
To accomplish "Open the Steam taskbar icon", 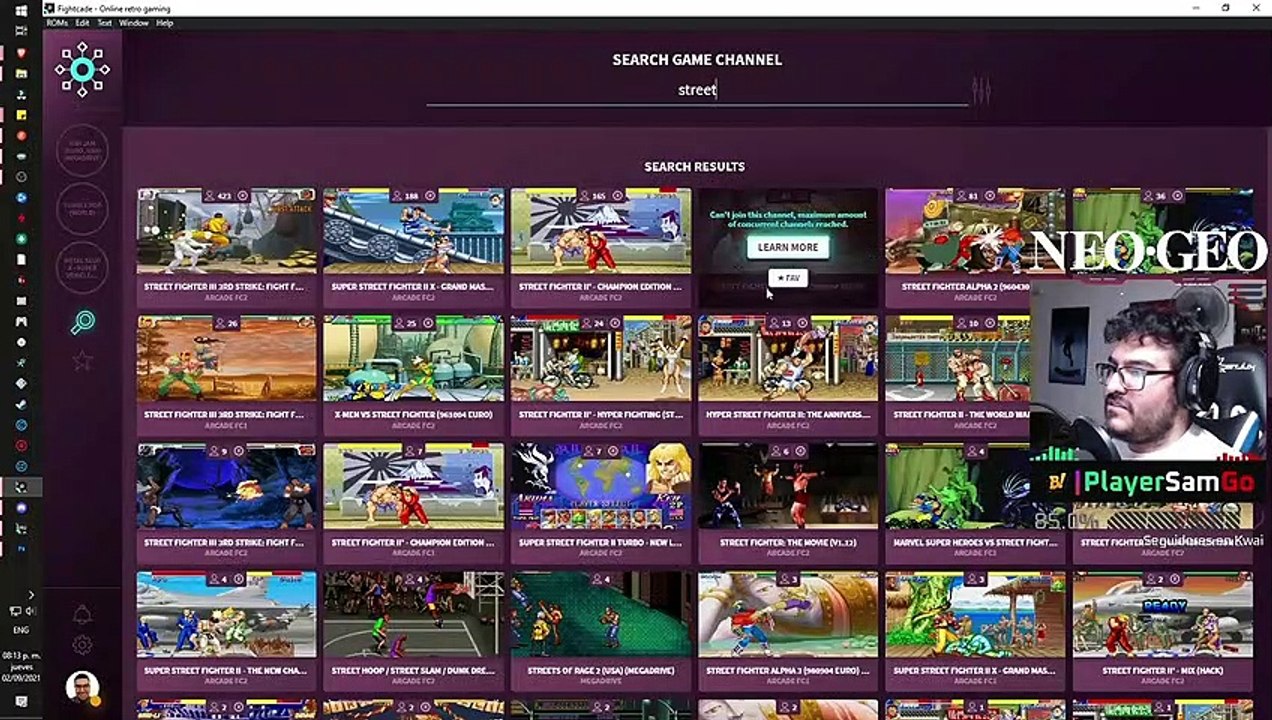I will (x=21, y=404).
